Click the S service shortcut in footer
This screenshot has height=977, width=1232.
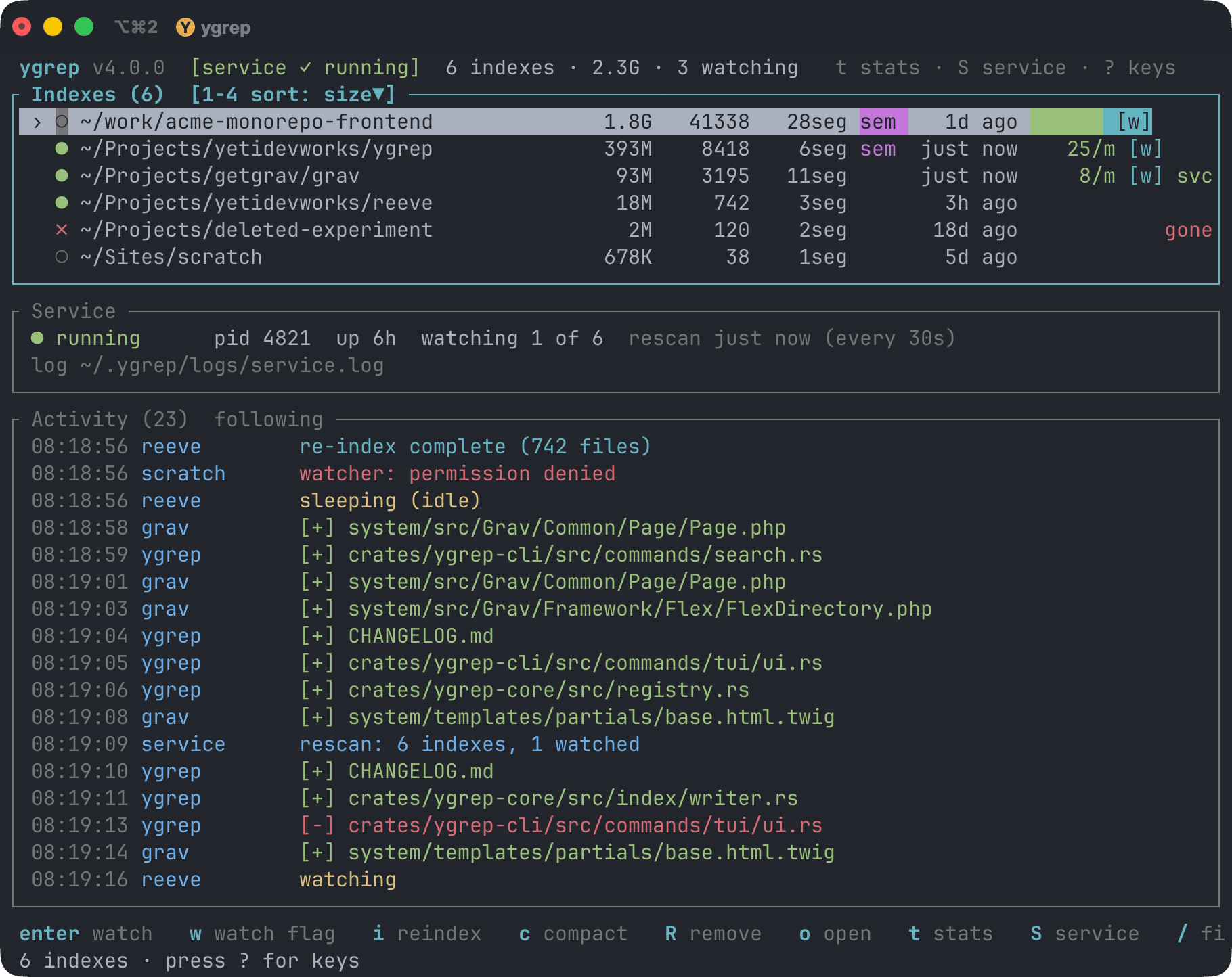[1085, 934]
